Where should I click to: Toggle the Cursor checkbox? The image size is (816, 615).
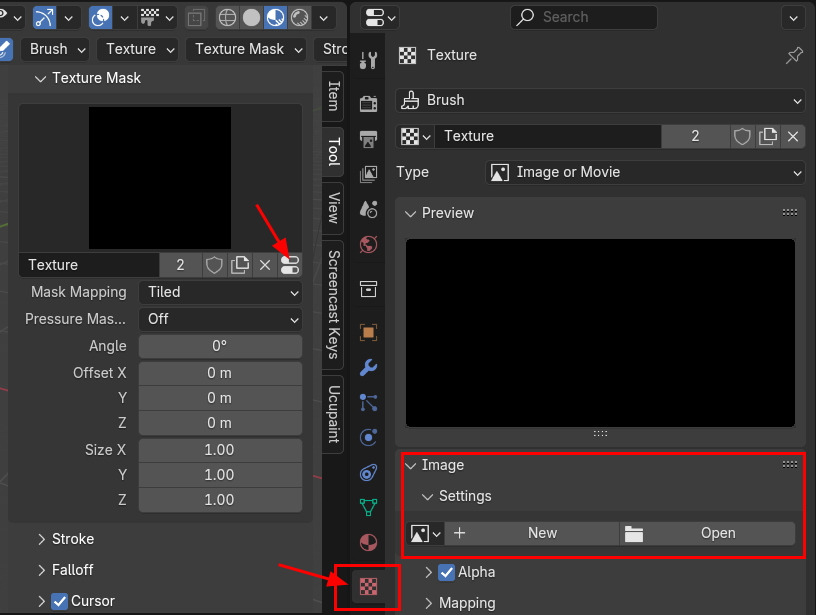coord(59,601)
